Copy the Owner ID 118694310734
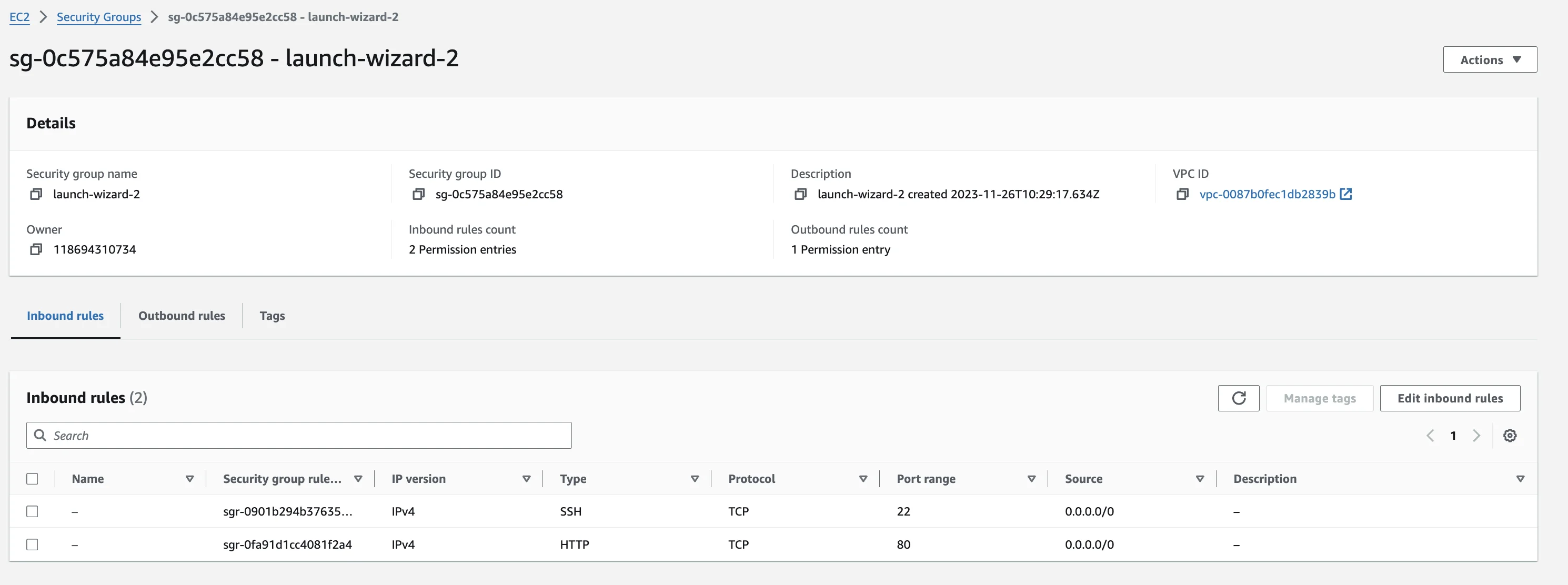Viewport: 1568px width, 585px height. coord(36,249)
